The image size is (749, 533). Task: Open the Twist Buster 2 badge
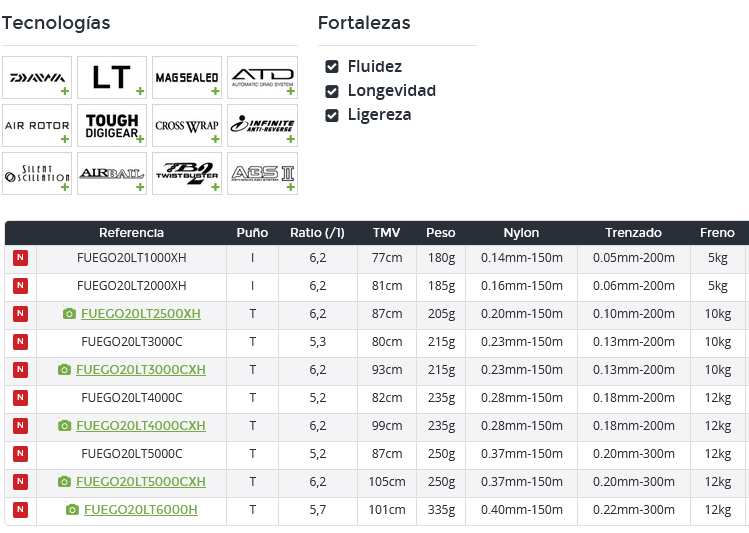click(187, 173)
